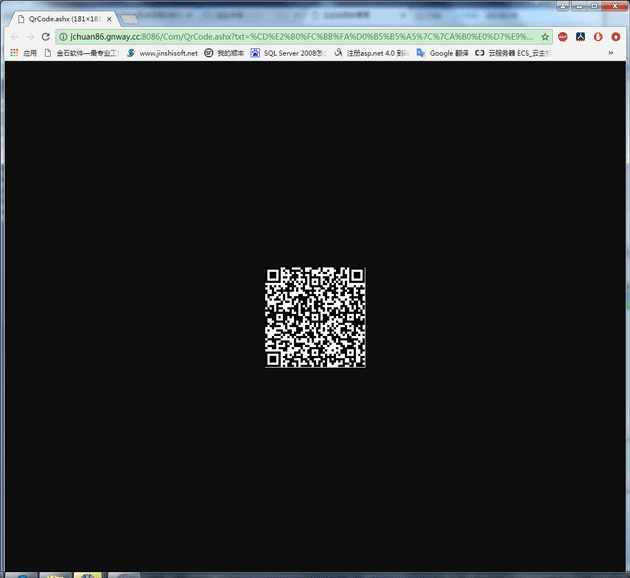Viewport: 630px width, 578px height.
Task: Bookmark this page with the star icon
Action: tap(545, 36)
